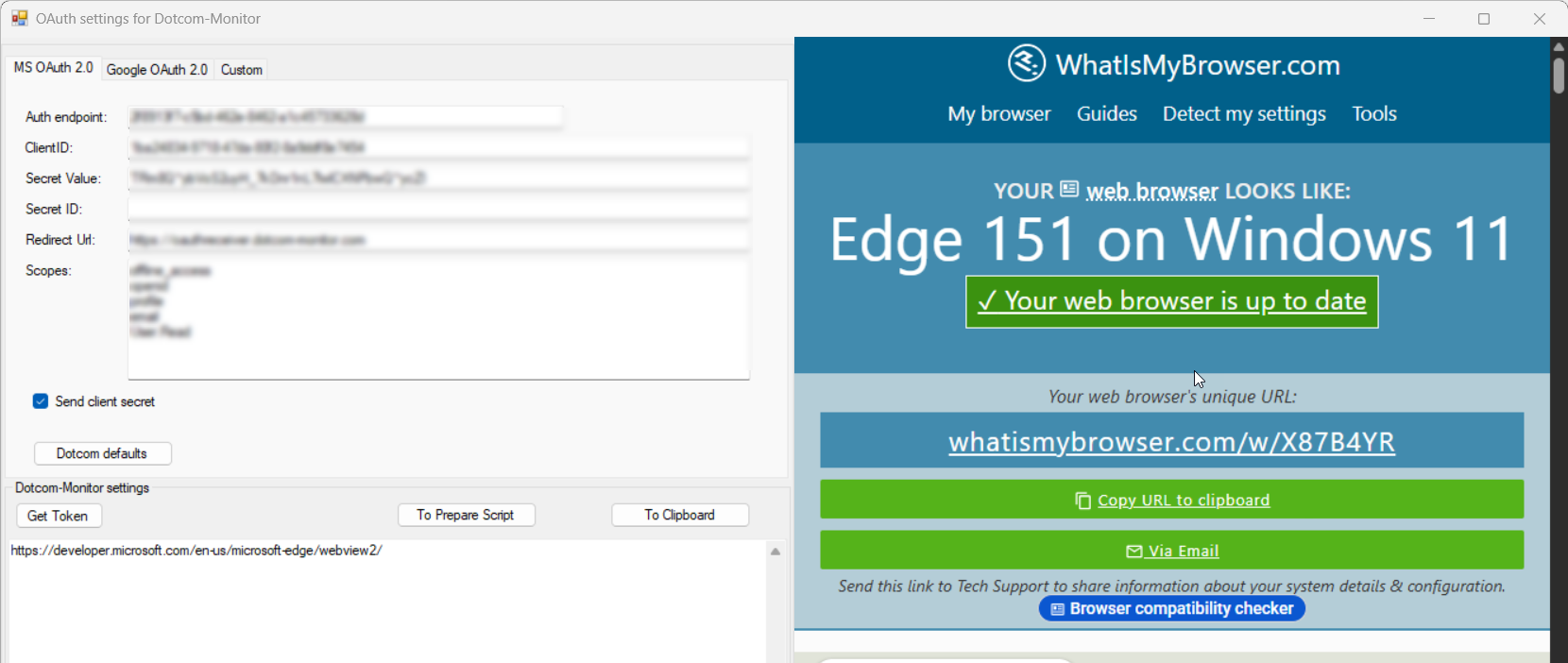
Task: Click inside the Scopes text area
Action: (439, 319)
